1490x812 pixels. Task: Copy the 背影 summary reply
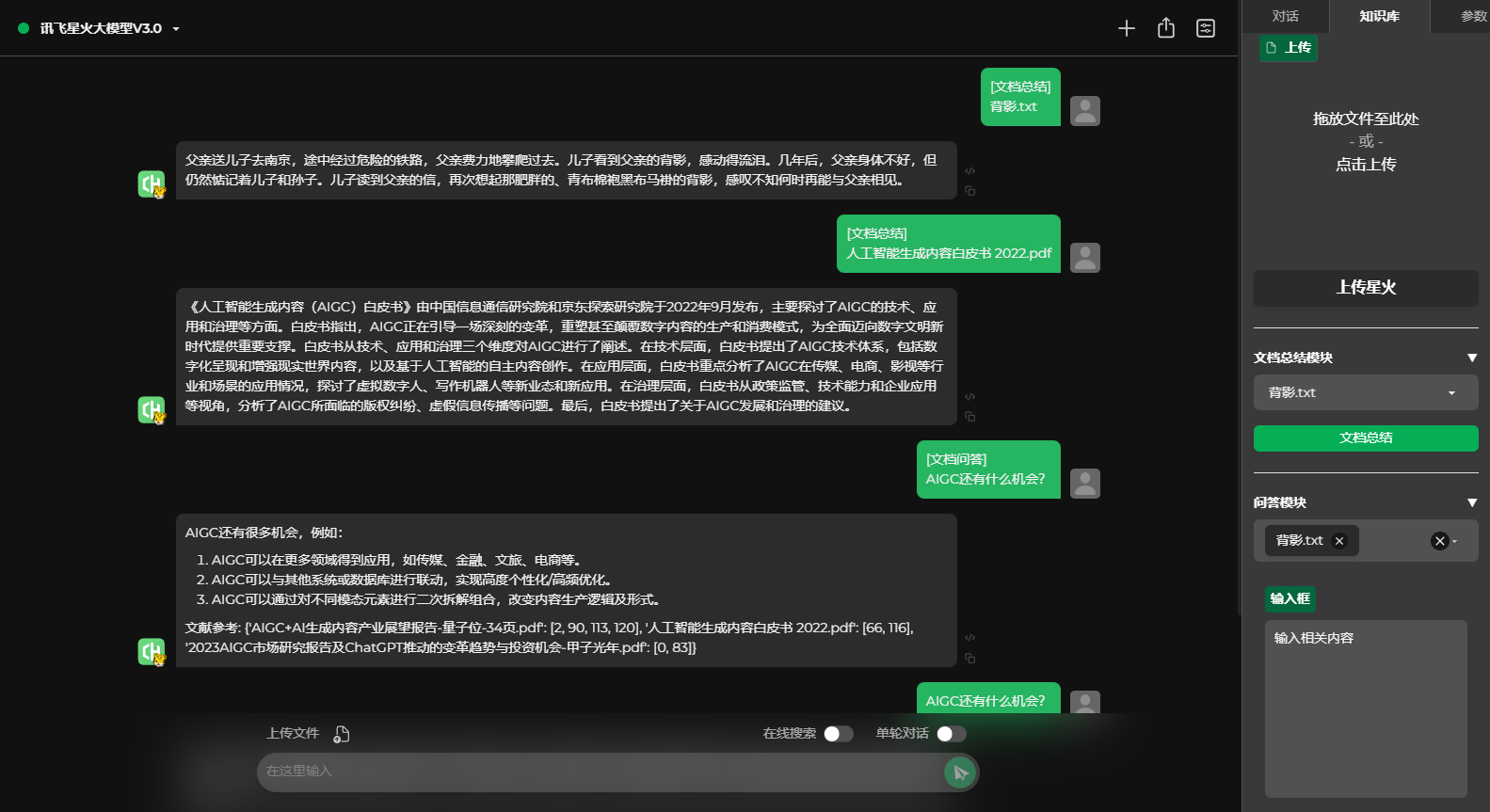[x=969, y=190]
